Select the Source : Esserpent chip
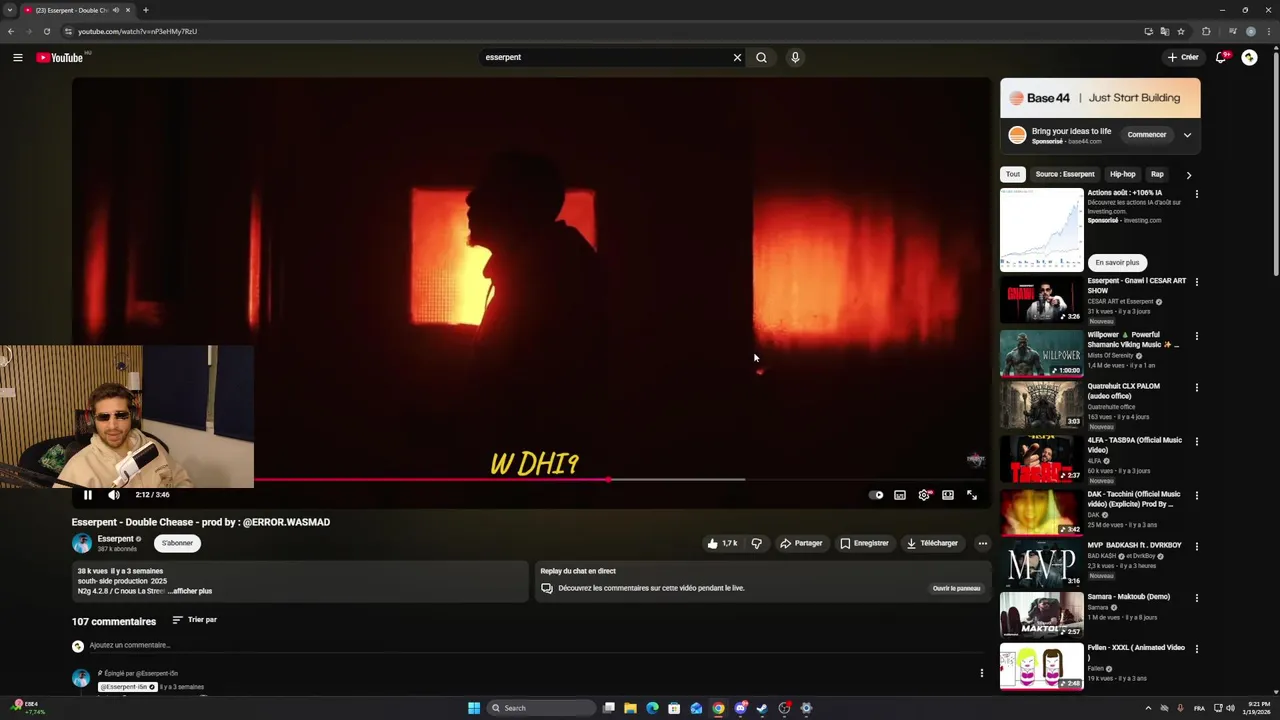 (x=1065, y=174)
